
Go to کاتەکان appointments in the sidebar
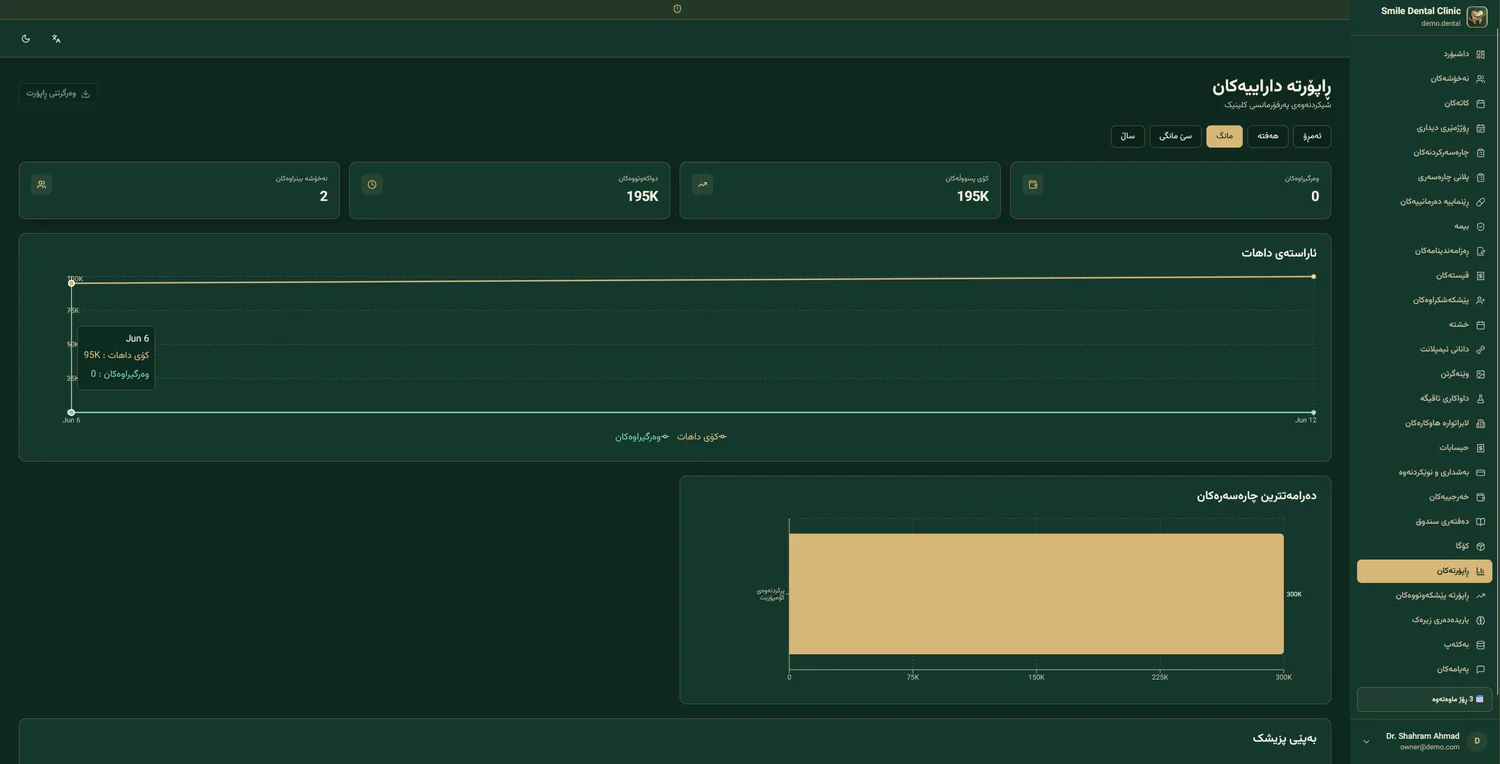click(x=1424, y=103)
